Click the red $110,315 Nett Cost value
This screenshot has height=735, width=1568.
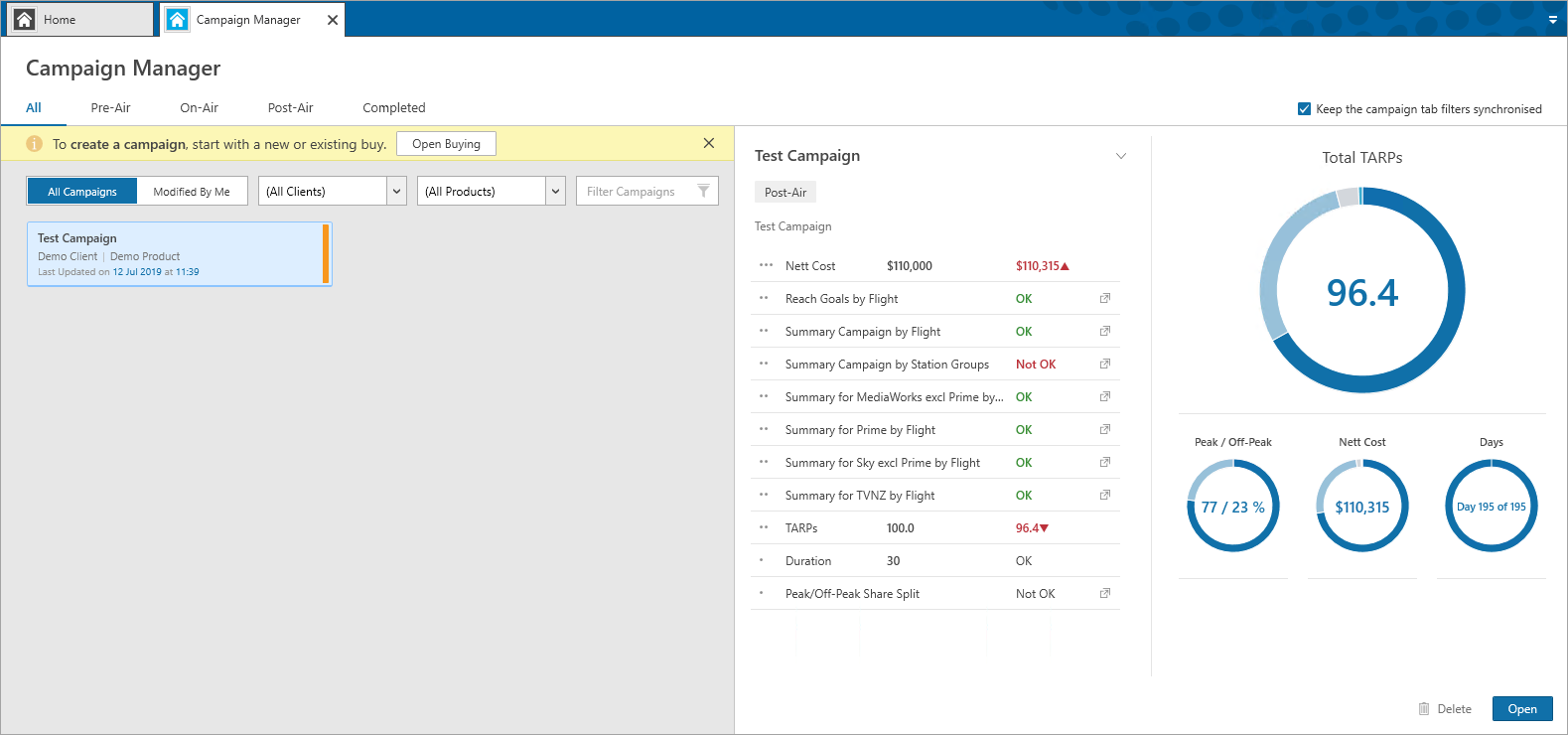[x=1042, y=266]
